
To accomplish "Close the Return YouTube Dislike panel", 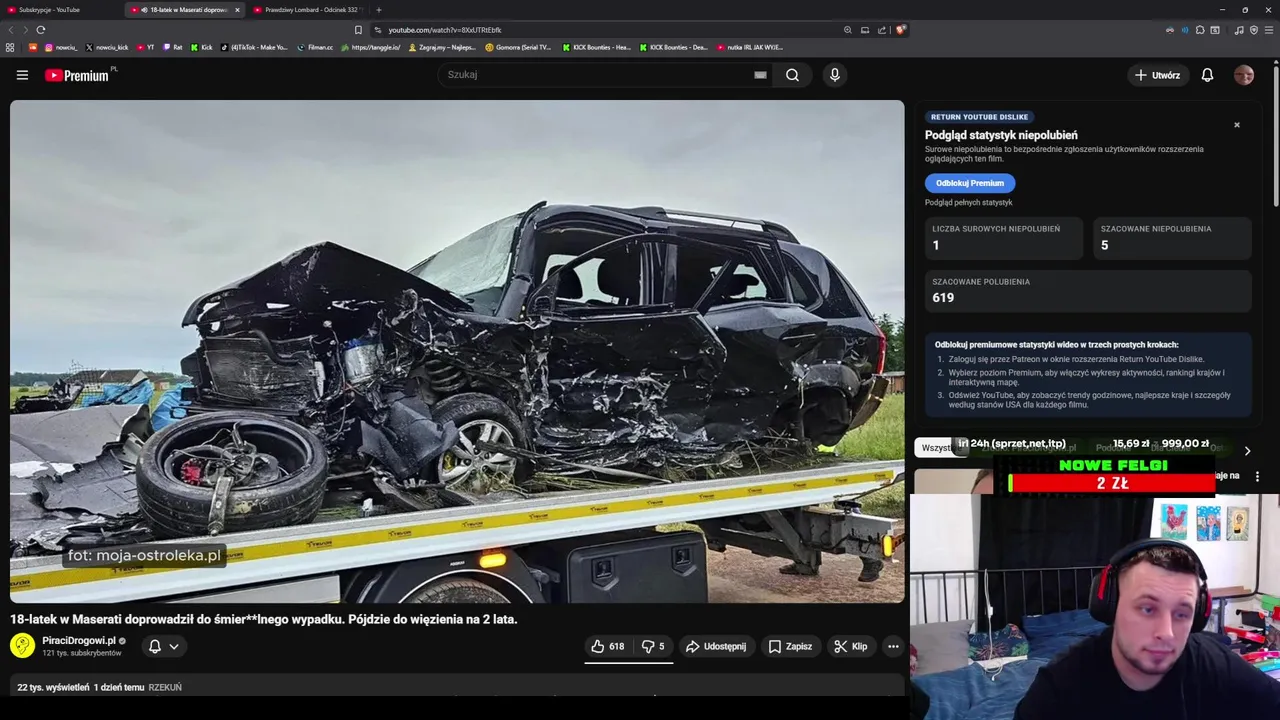I will tap(1237, 125).
